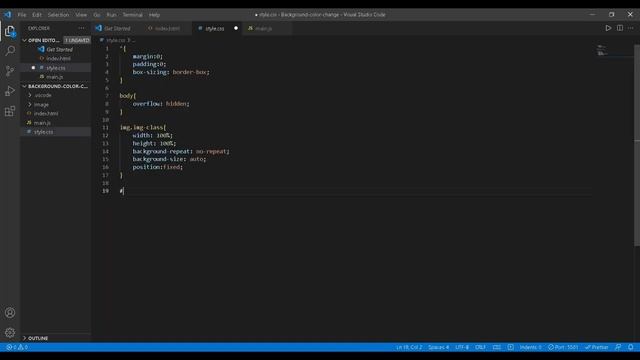Open the Explorer view in activity bar

point(10,31)
